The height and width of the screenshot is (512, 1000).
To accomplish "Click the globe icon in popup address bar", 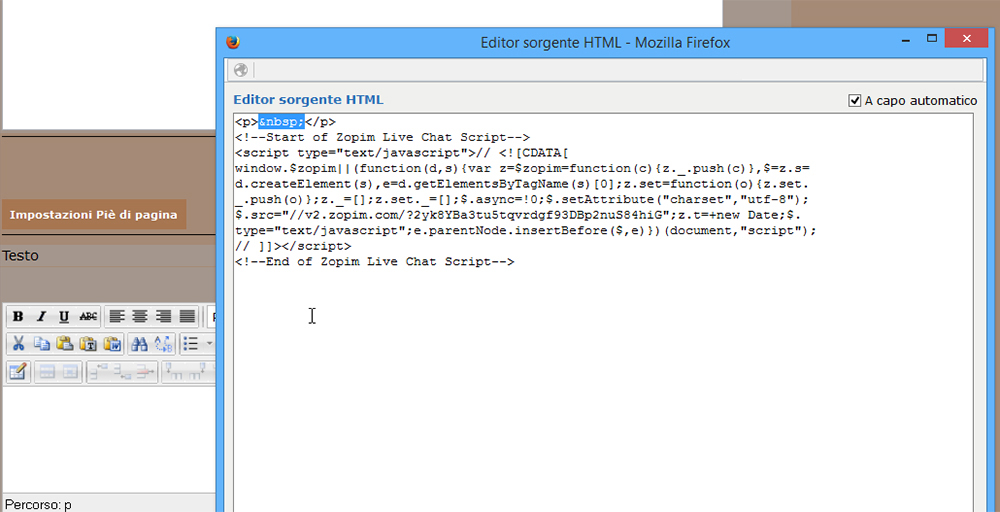I will click(x=240, y=70).
